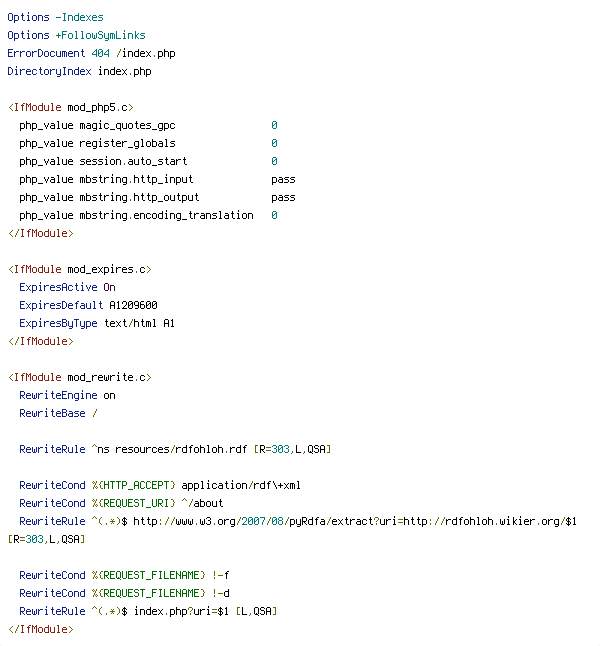The height and width of the screenshot is (646, 600).
Task: Click ExpiresDefault value A1209600
Action: pyautogui.click(x=133, y=305)
